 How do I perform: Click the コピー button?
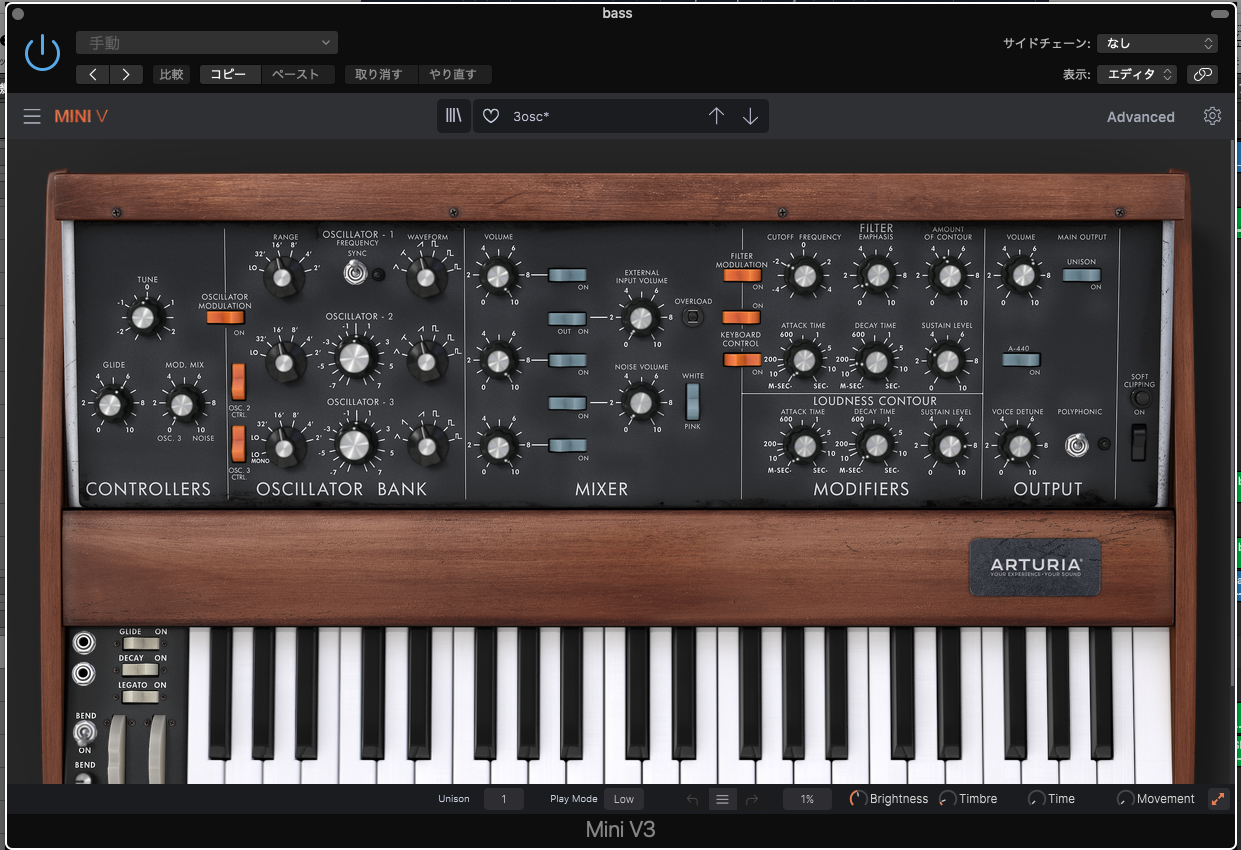point(229,74)
